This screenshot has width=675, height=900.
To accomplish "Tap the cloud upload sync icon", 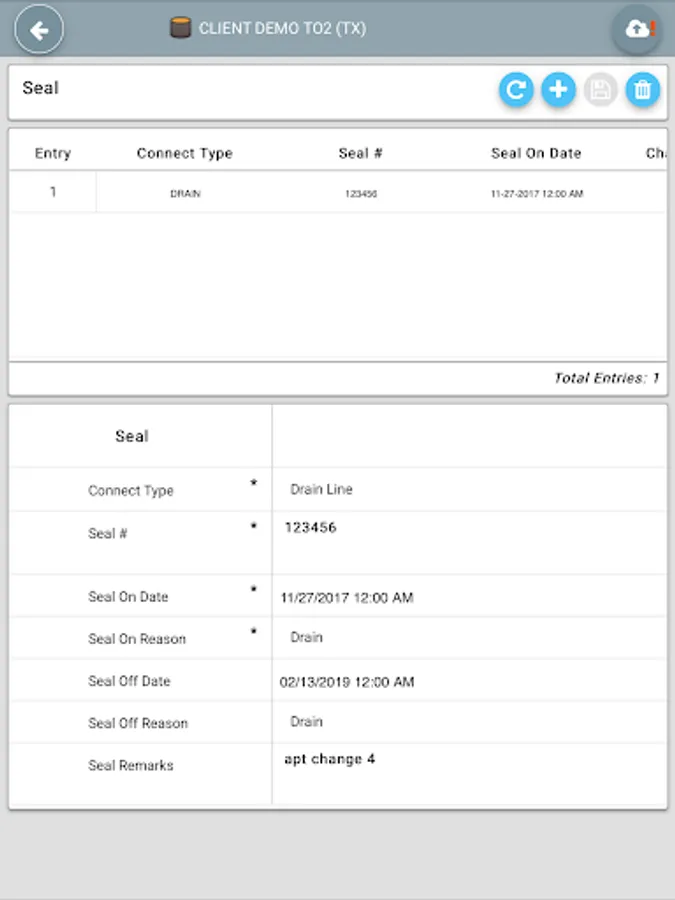I will (637, 29).
